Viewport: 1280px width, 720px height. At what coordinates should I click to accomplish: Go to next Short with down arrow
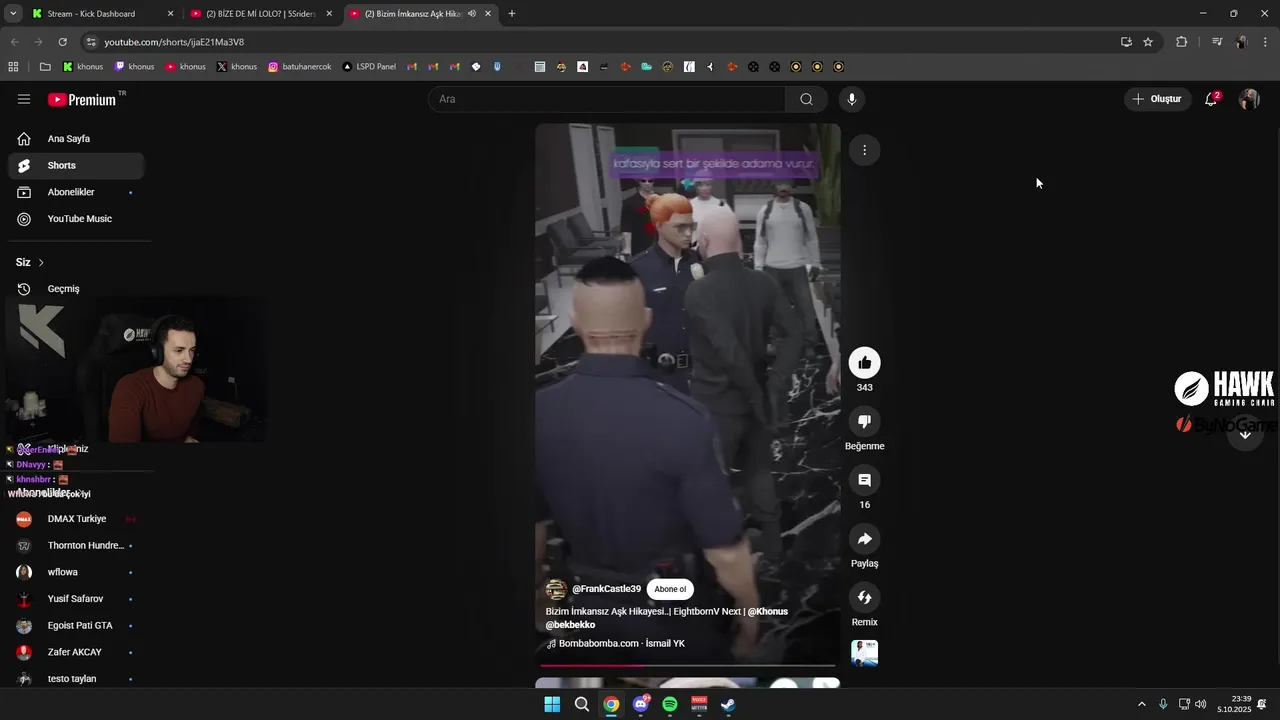tap(1245, 434)
